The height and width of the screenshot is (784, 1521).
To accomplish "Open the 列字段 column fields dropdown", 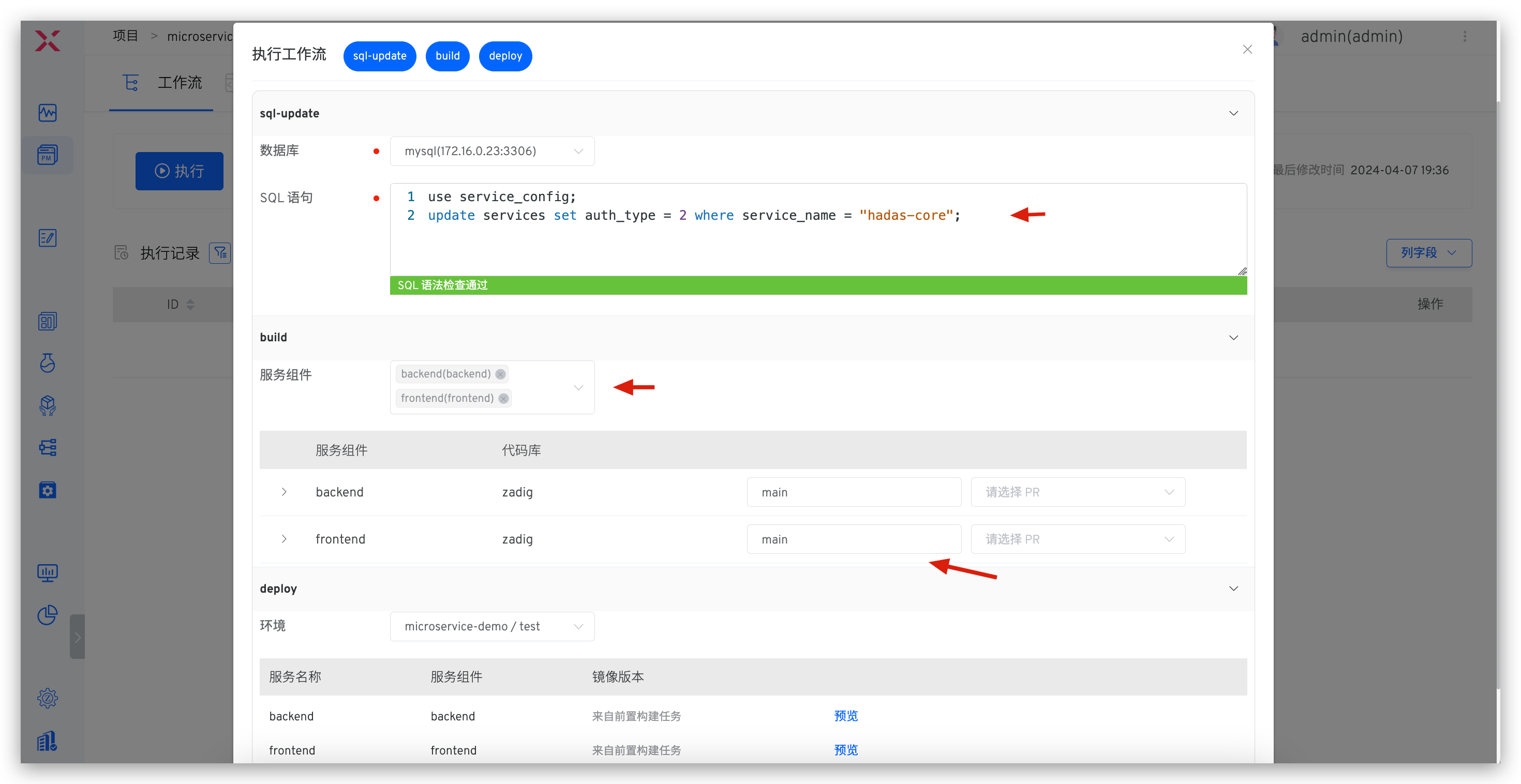I will [x=1429, y=253].
